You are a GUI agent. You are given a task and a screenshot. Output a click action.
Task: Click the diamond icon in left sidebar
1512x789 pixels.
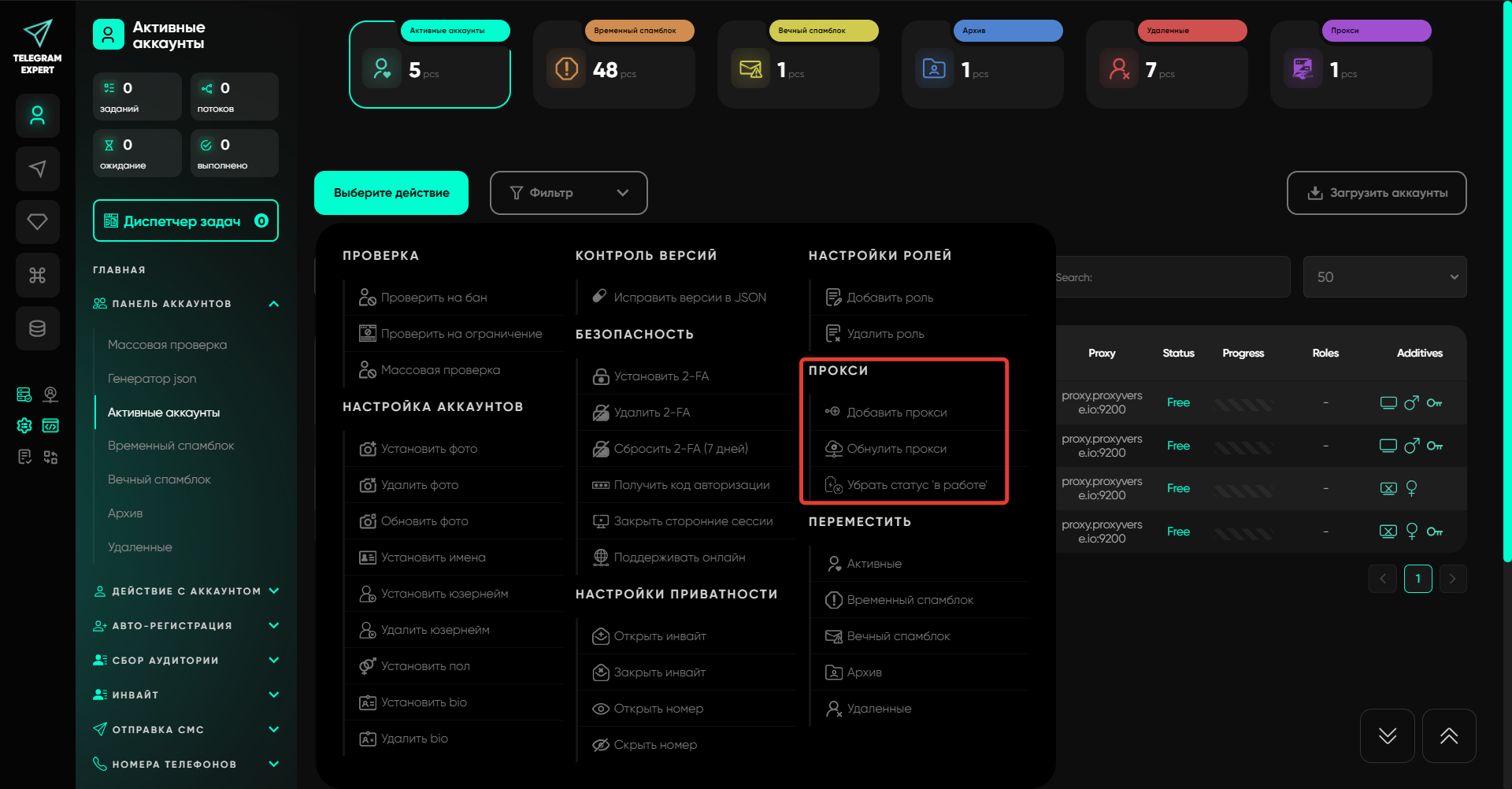click(37, 221)
